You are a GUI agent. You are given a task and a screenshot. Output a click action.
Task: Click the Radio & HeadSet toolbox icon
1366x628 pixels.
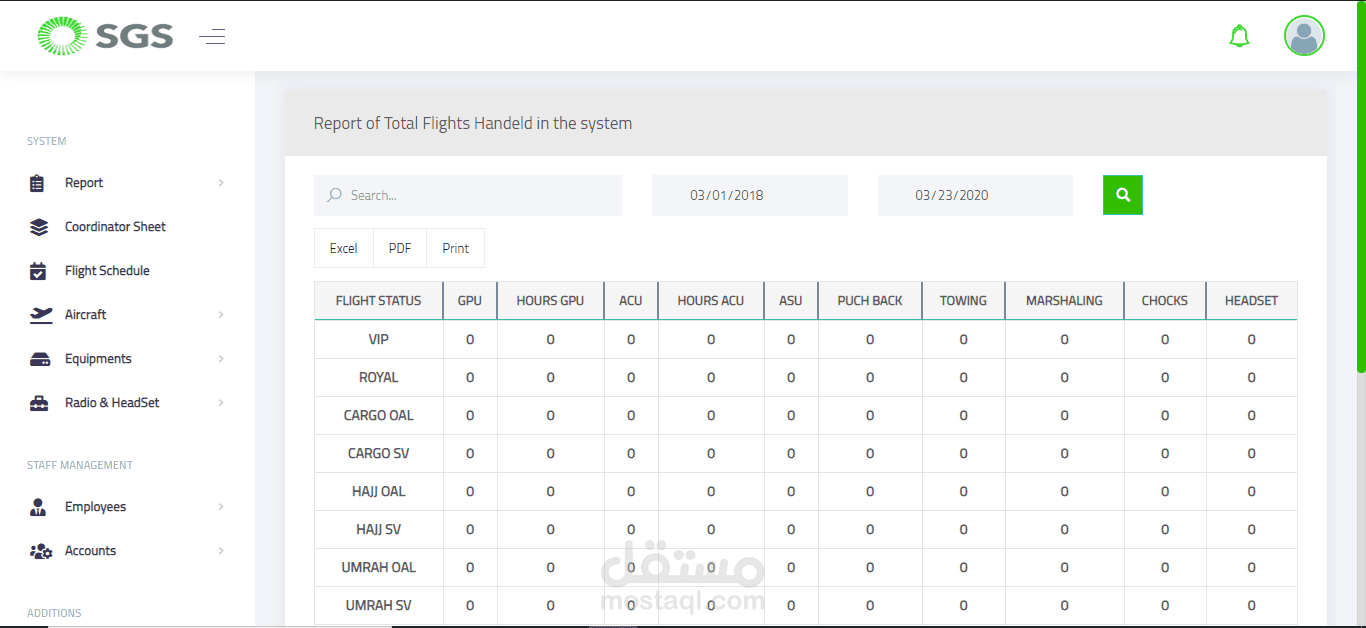[39, 403]
